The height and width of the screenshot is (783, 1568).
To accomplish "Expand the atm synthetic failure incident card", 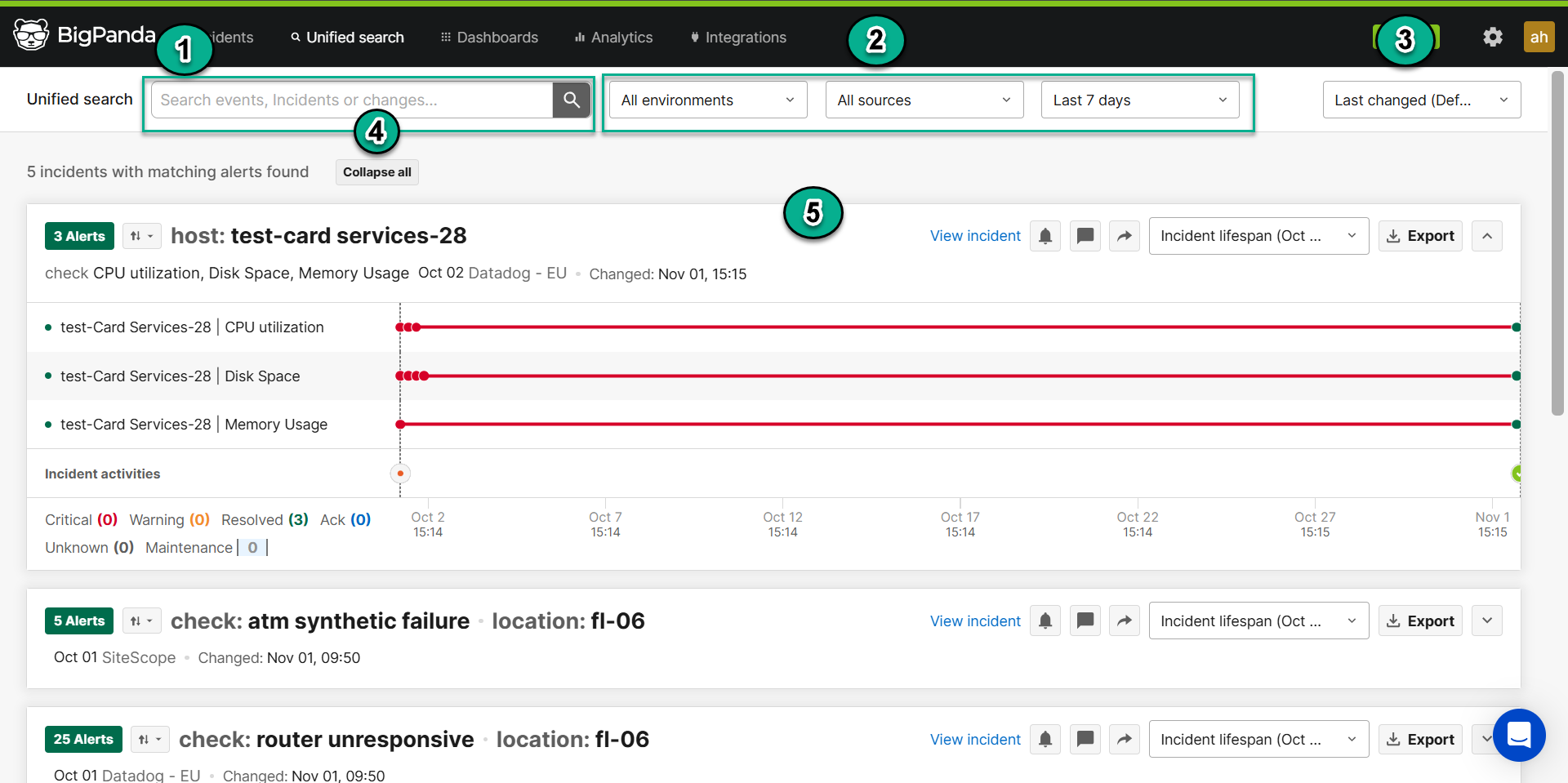I will click(x=1486, y=621).
